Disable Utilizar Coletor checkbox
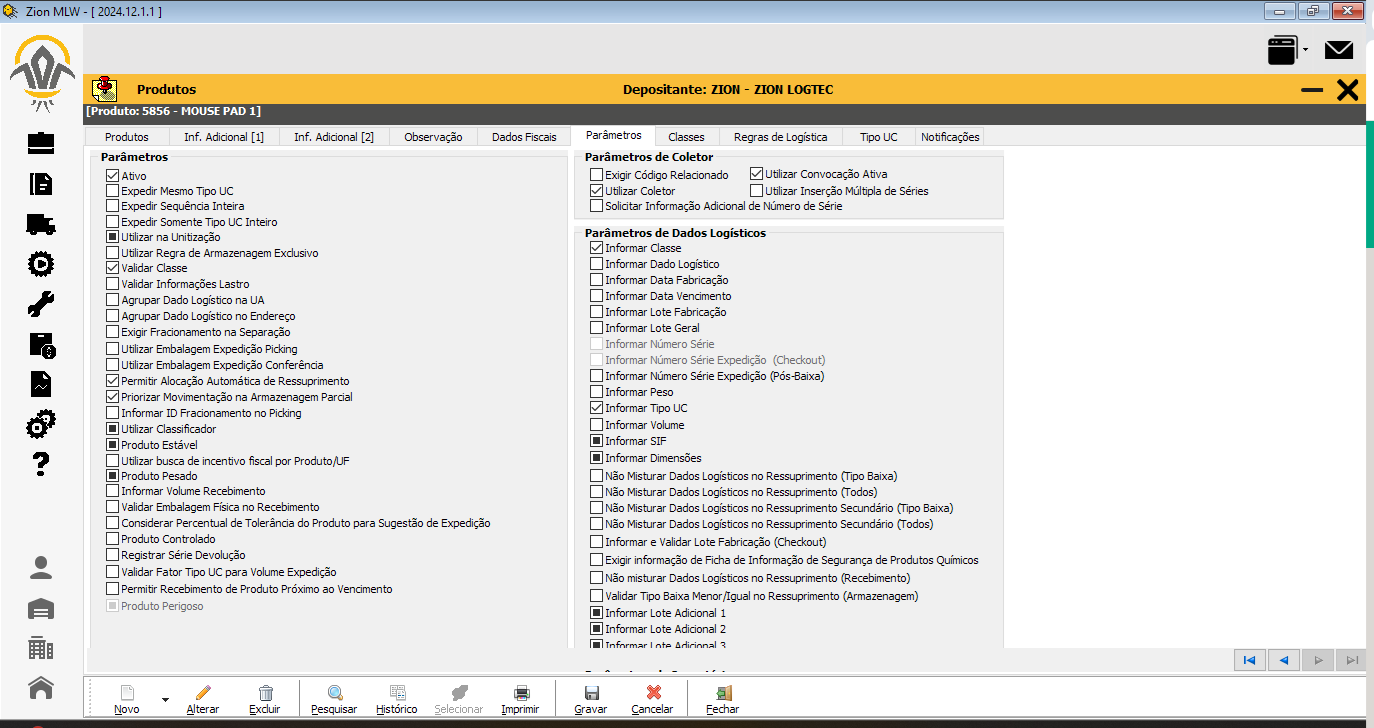The width and height of the screenshot is (1374, 728). tap(597, 191)
